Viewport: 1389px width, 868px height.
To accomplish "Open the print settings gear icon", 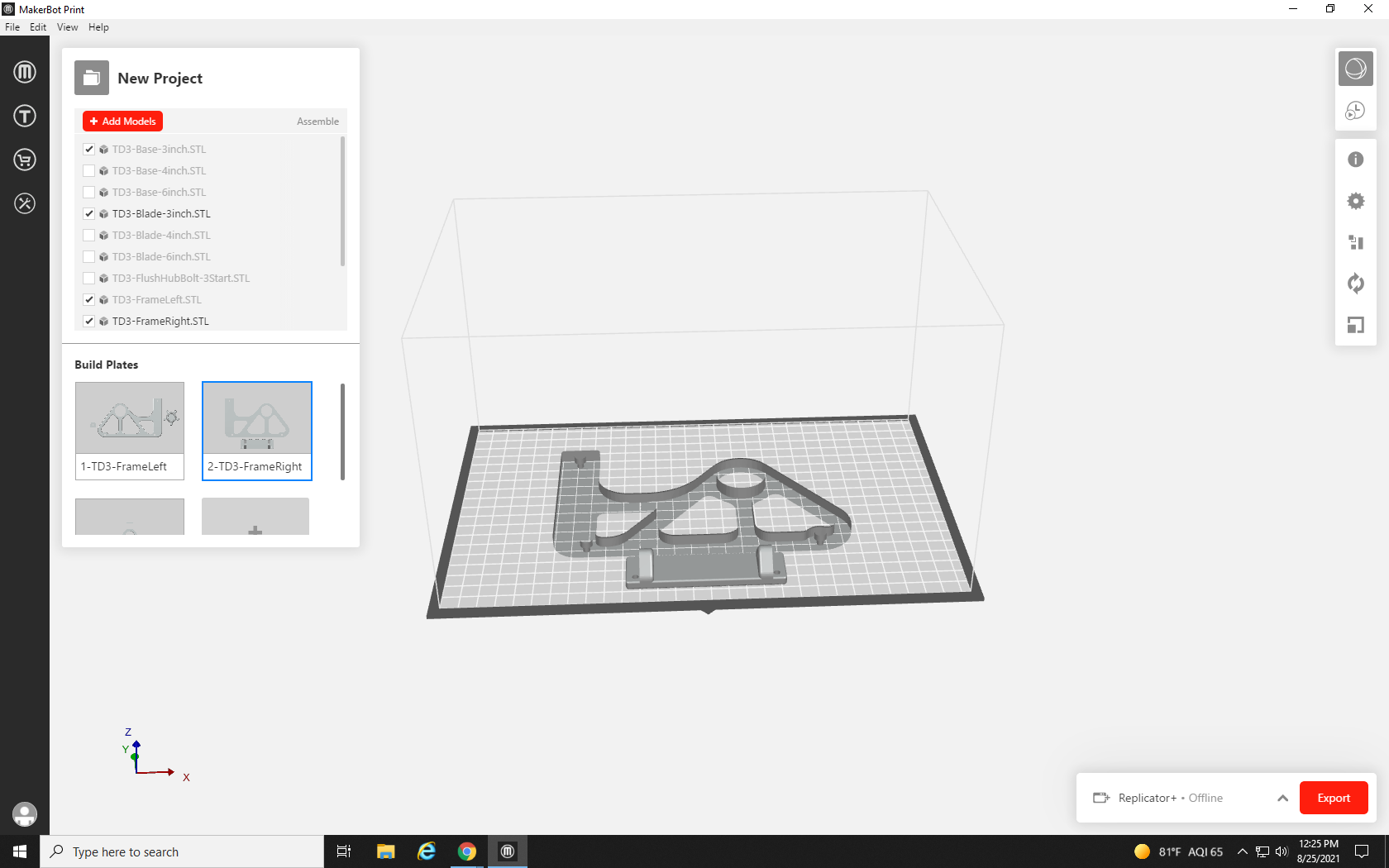I will tap(1356, 201).
